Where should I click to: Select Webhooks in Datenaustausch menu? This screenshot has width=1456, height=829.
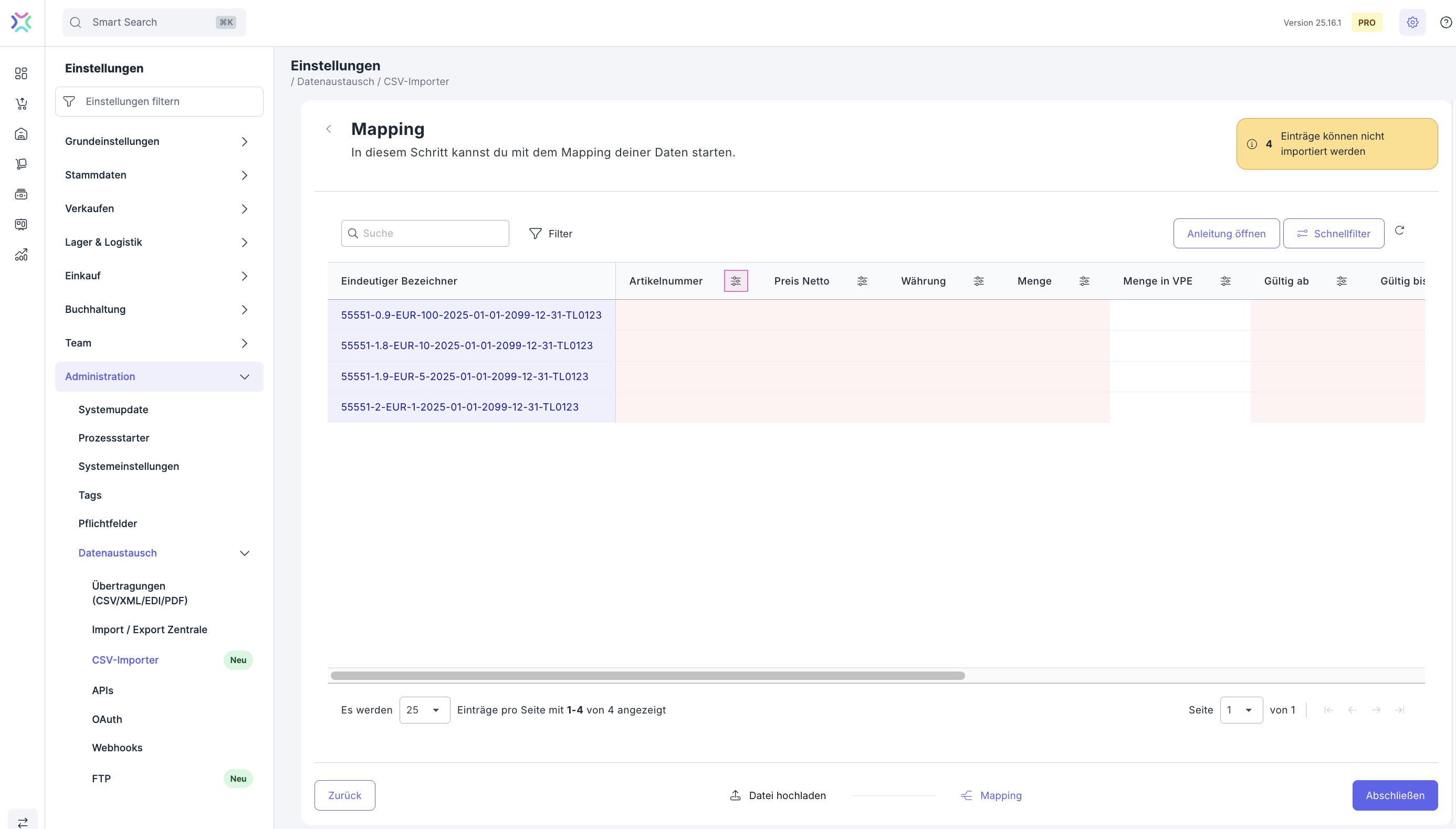click(117, 748)
